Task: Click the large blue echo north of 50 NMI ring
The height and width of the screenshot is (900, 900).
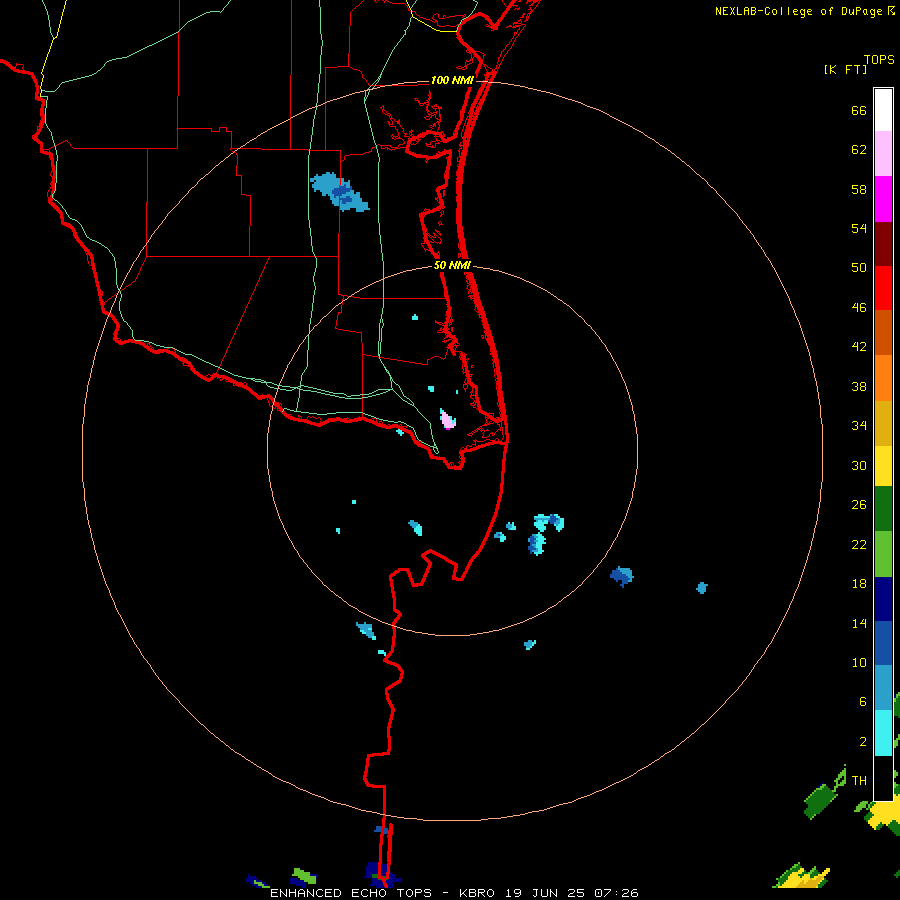Action: click(339, 192)
